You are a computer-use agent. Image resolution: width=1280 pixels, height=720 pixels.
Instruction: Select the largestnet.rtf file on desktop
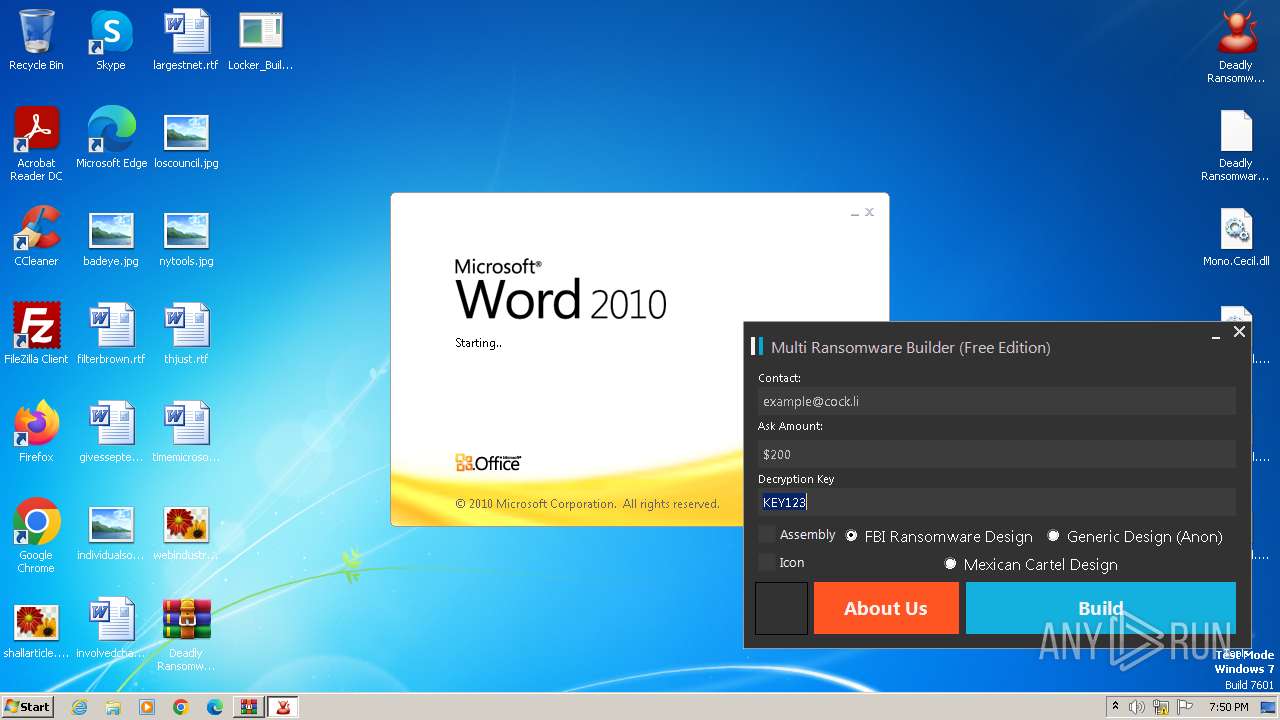pos(186,40)
